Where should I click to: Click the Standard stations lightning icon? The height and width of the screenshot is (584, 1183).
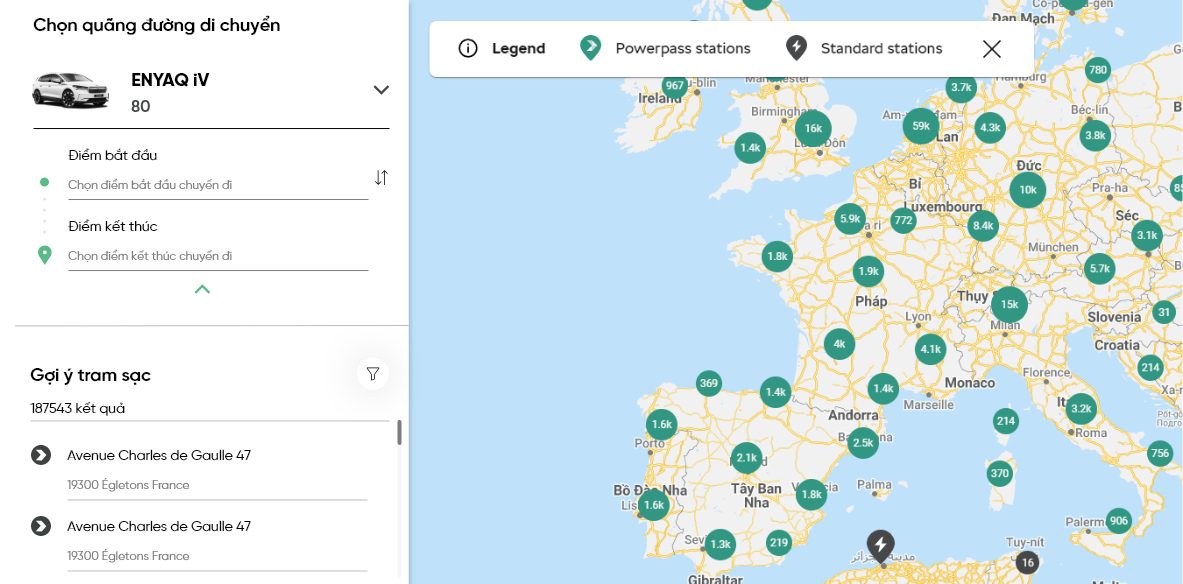[796, 48]
